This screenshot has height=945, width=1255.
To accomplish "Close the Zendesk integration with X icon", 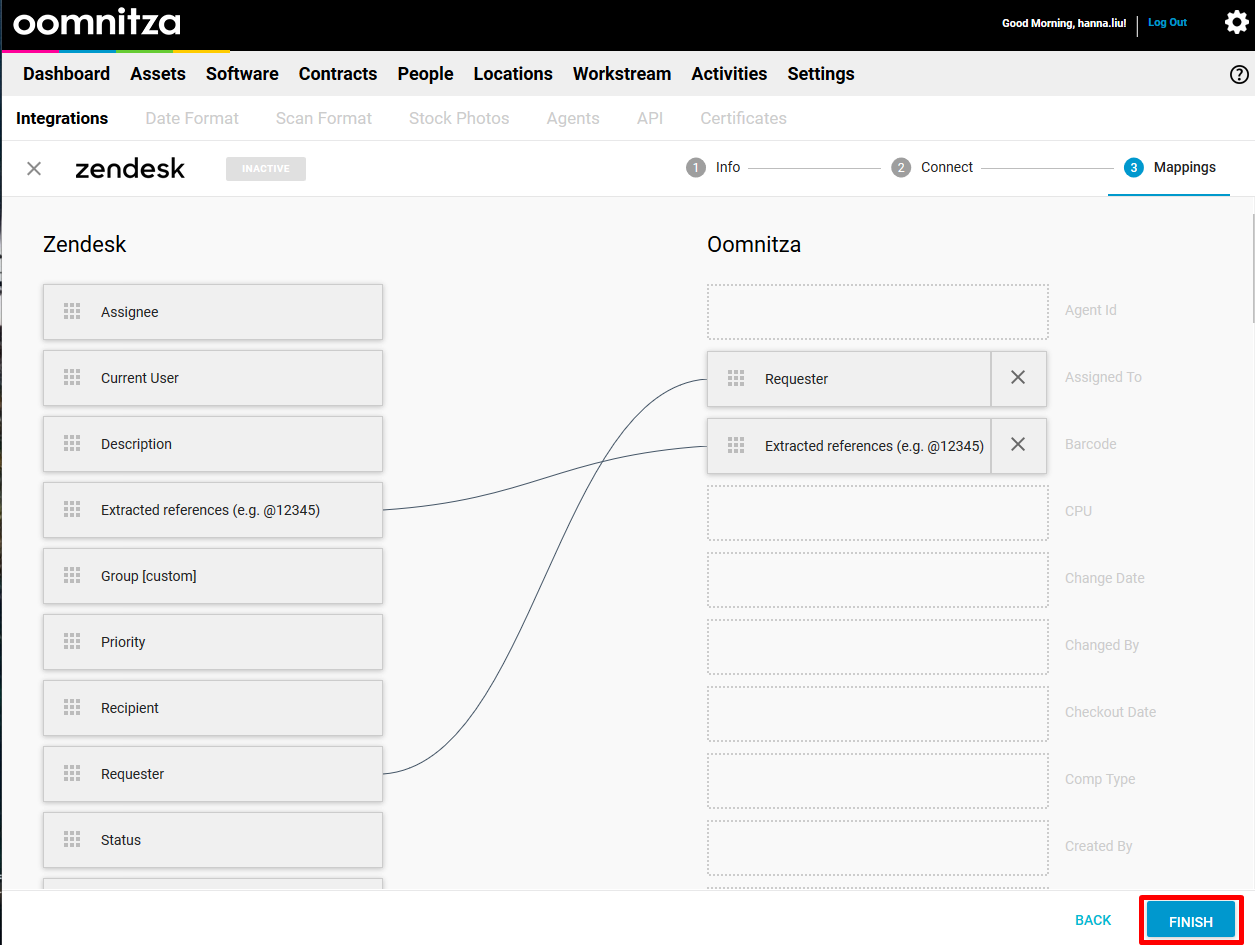I will tap(34, 168).
